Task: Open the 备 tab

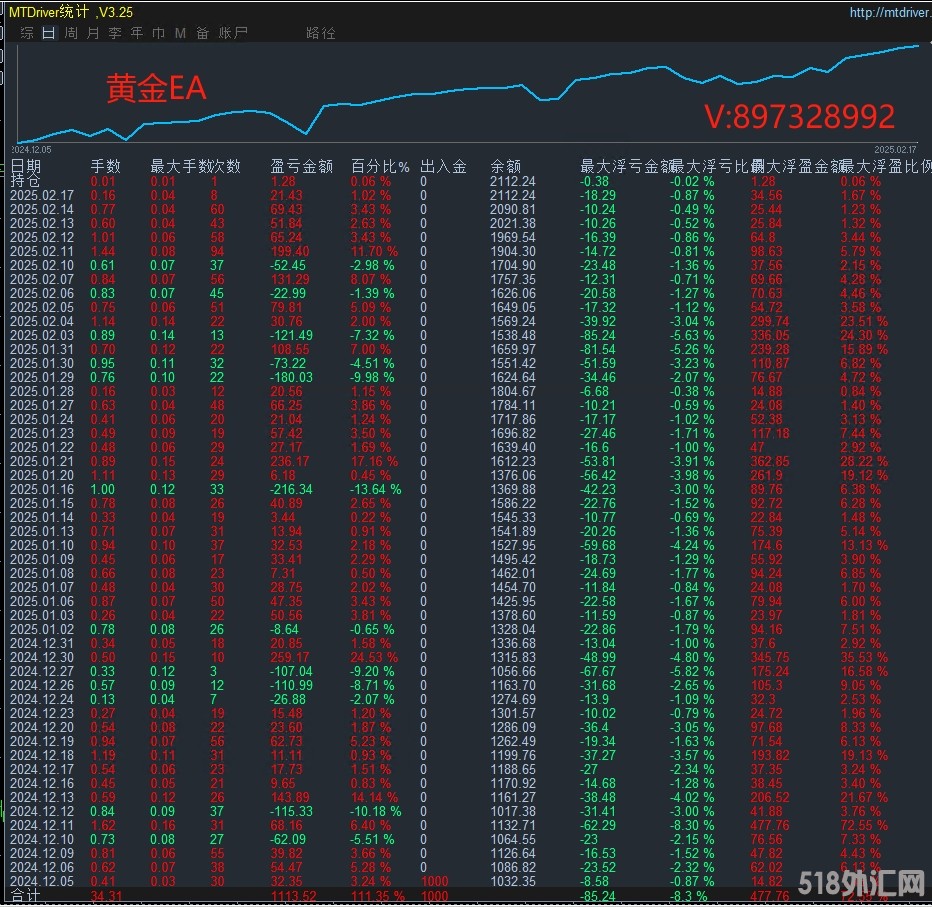Action: pos(202,33)
